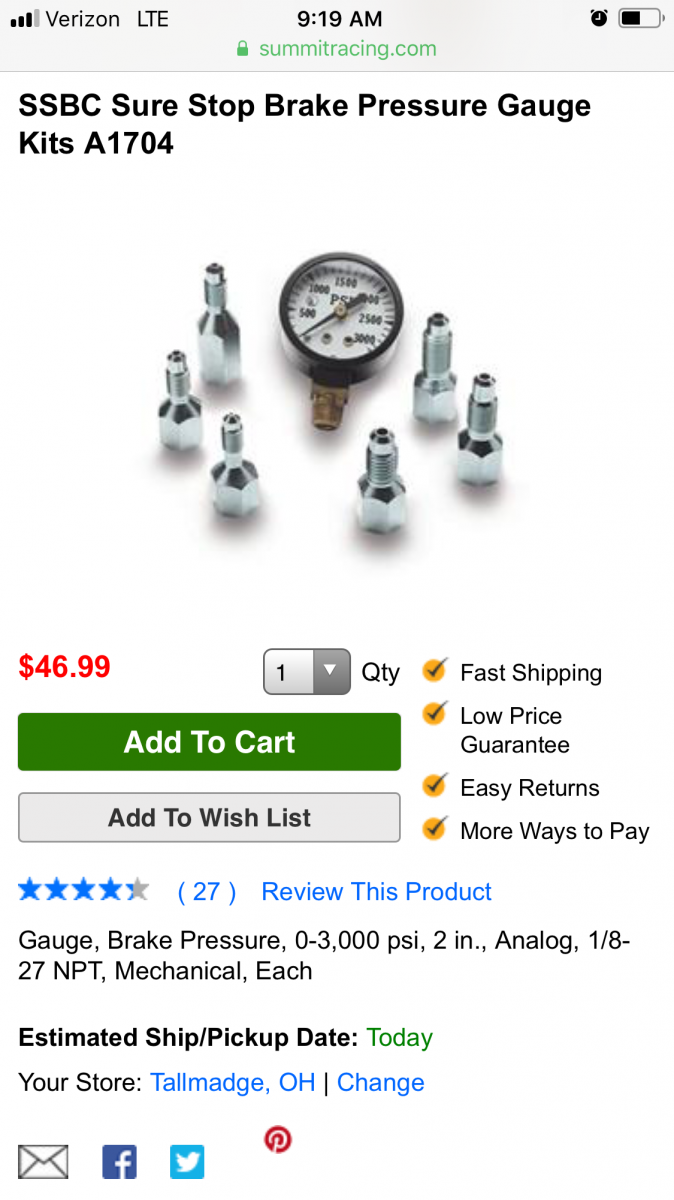This screenshot has height=1200, width=674.
Task: Share product via email envelope icon
Action: tap(44, 1162)
